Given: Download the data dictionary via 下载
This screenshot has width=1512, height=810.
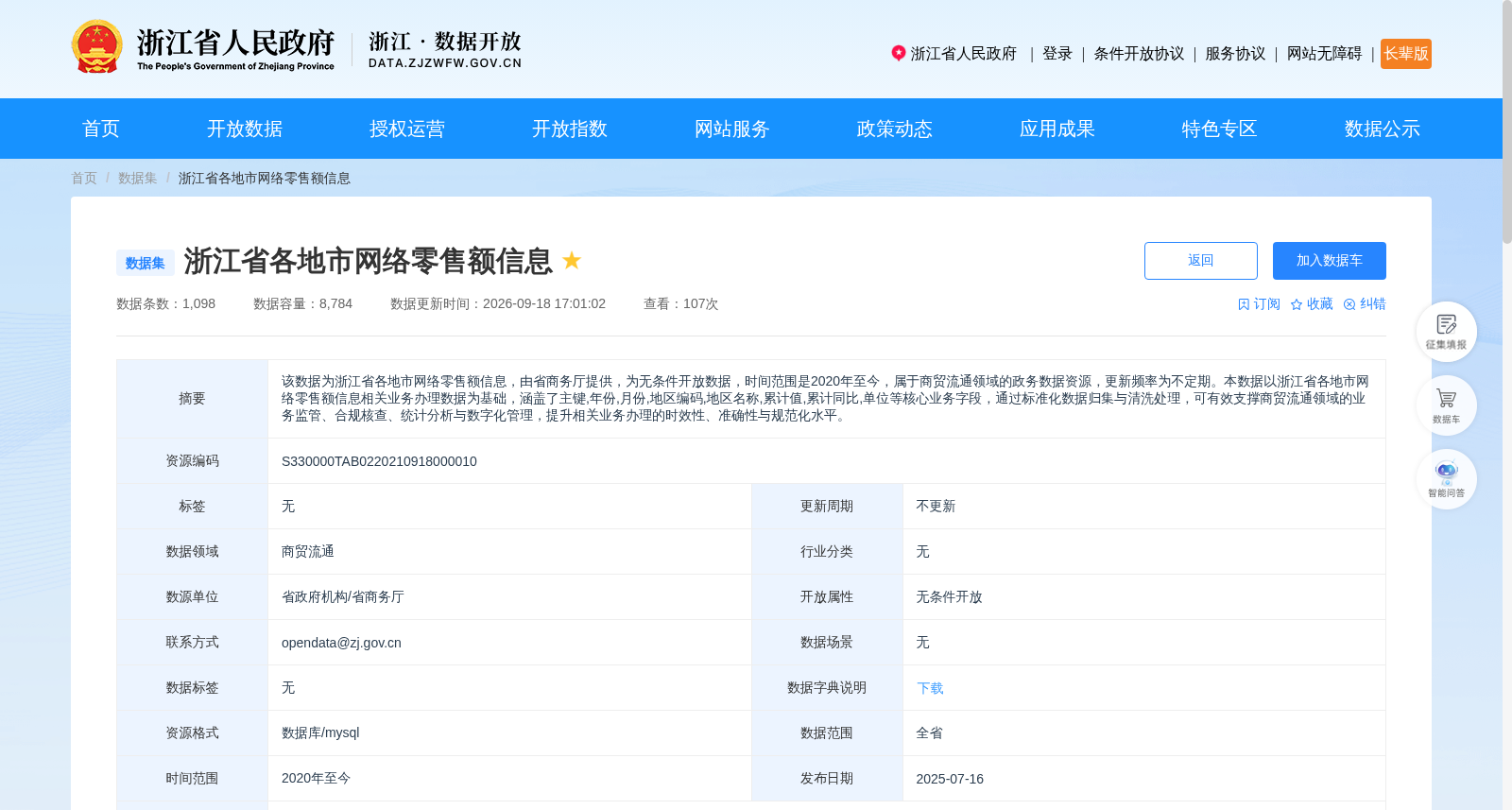Looking at the screenshot, I should (930, 688).
